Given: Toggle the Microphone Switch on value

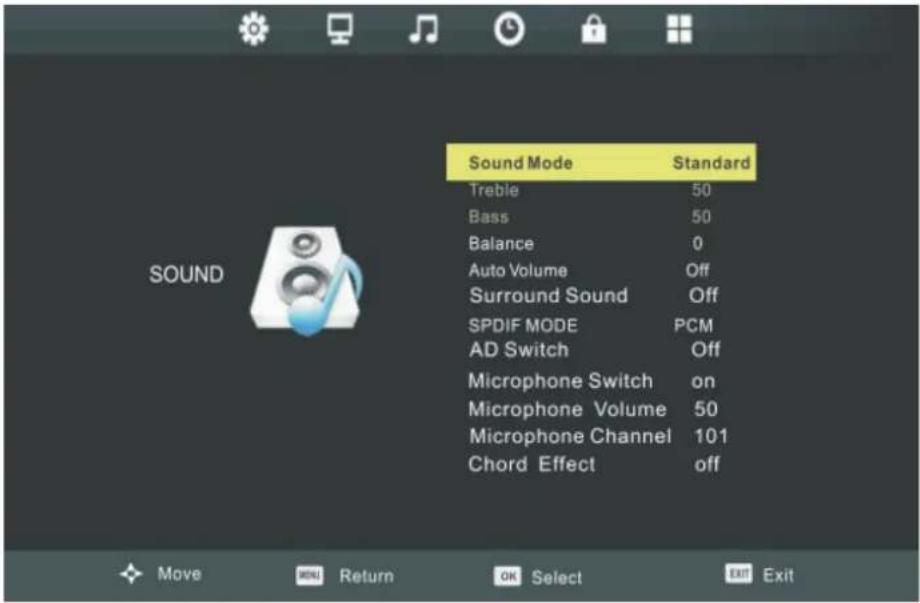Looking at the screenshot, I should [x=703, y=382].
